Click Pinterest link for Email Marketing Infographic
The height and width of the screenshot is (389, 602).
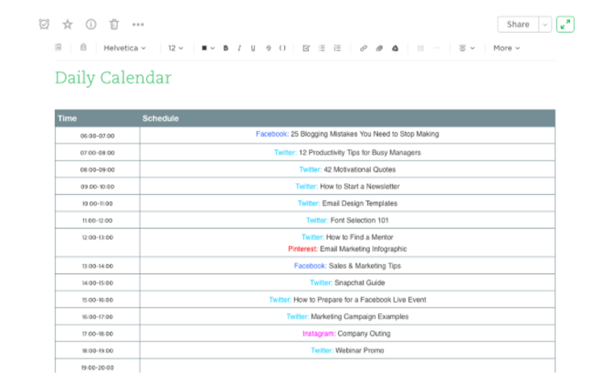(x=303, y=249)
